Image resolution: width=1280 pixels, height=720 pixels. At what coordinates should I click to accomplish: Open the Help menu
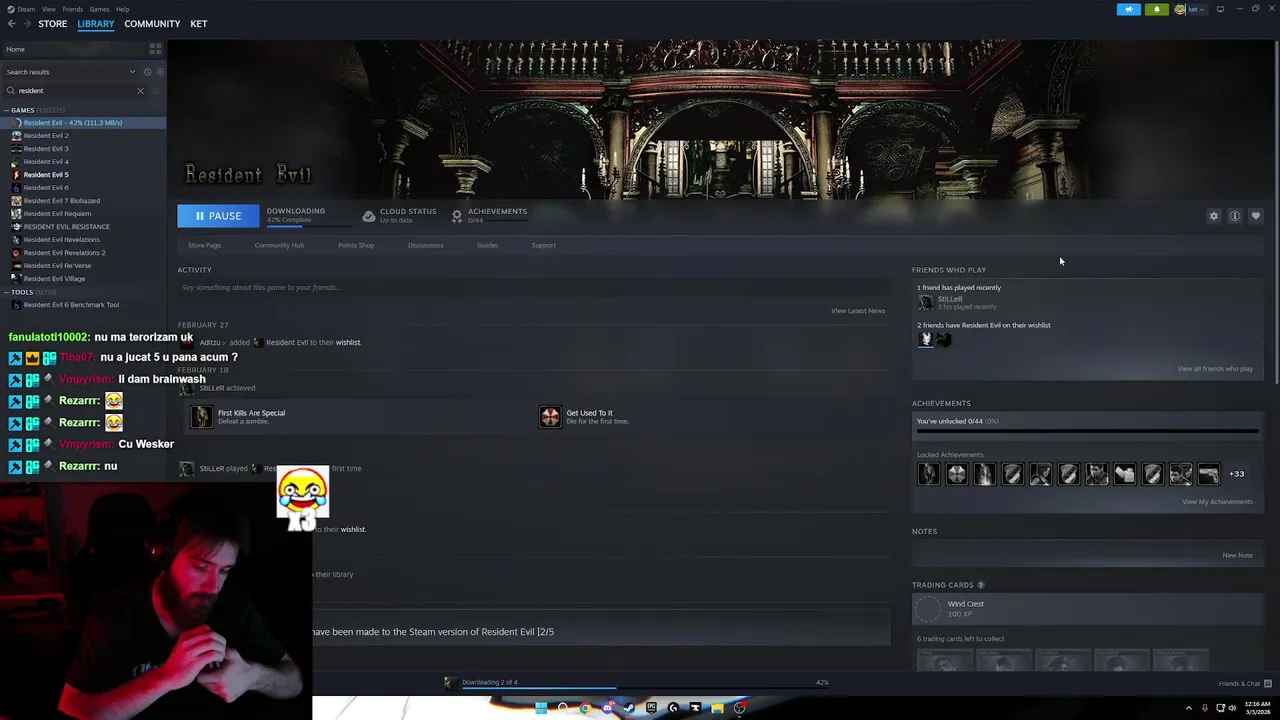coord(122,9)
